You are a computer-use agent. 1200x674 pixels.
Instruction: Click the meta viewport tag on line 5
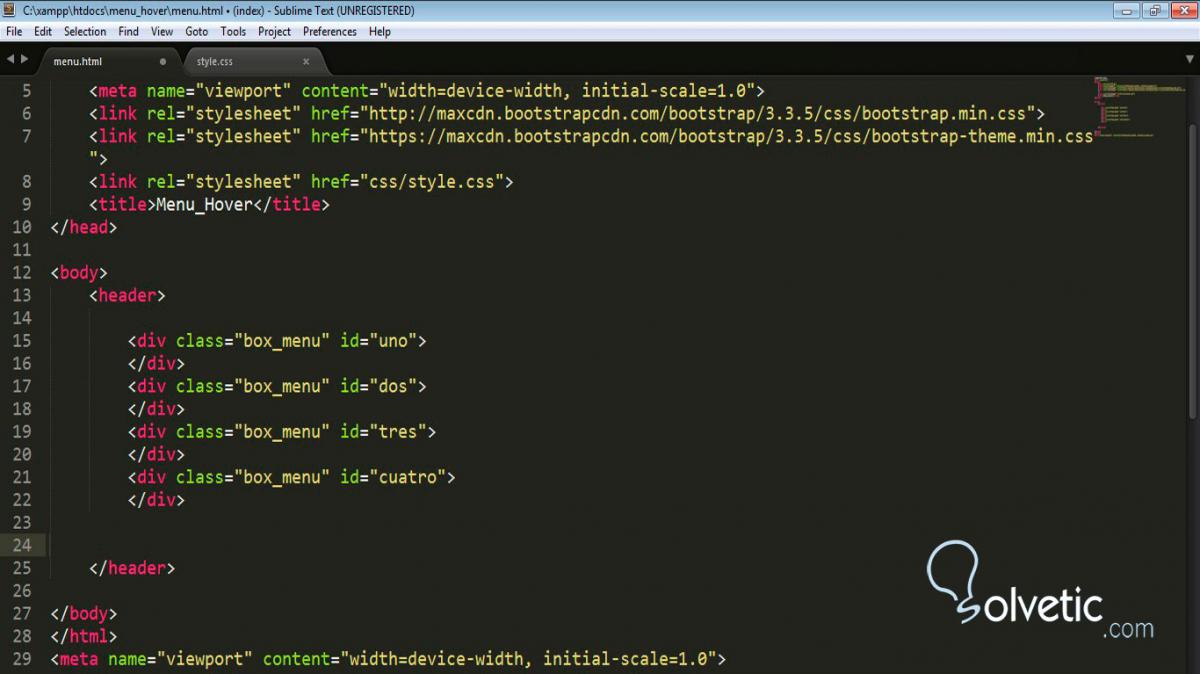427,91
